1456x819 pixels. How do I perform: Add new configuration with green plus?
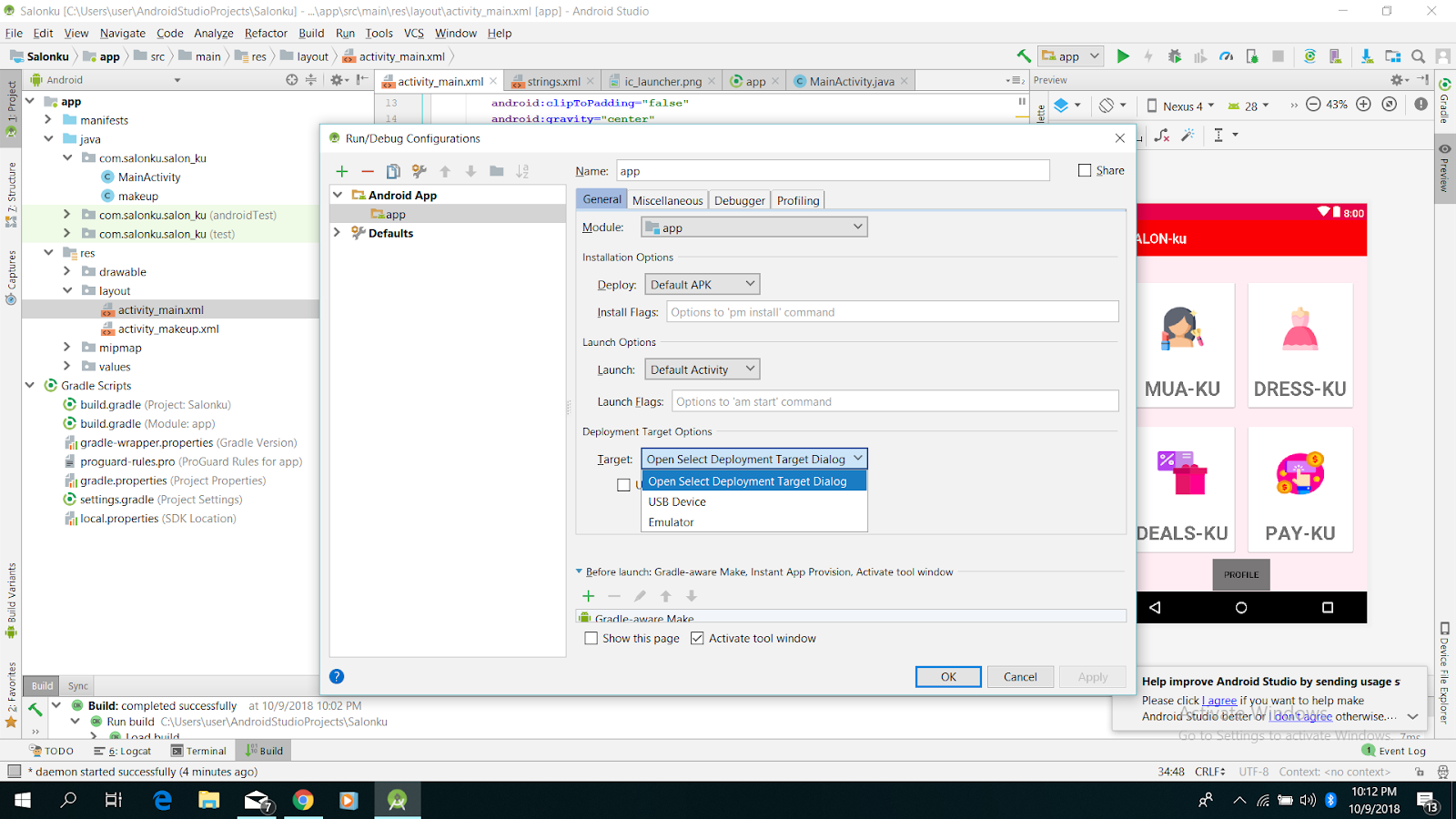342,171
